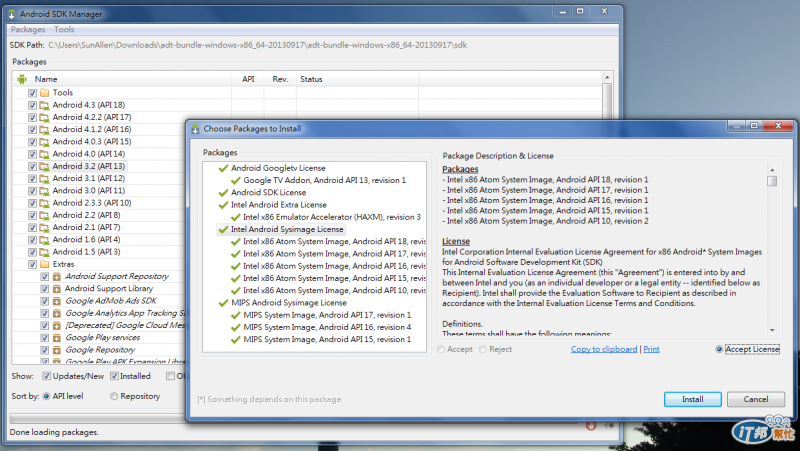Click the green check beside MIPS Android Sysimage License
Viewport: 800px width, 451px height.
(x=223, y=303)
